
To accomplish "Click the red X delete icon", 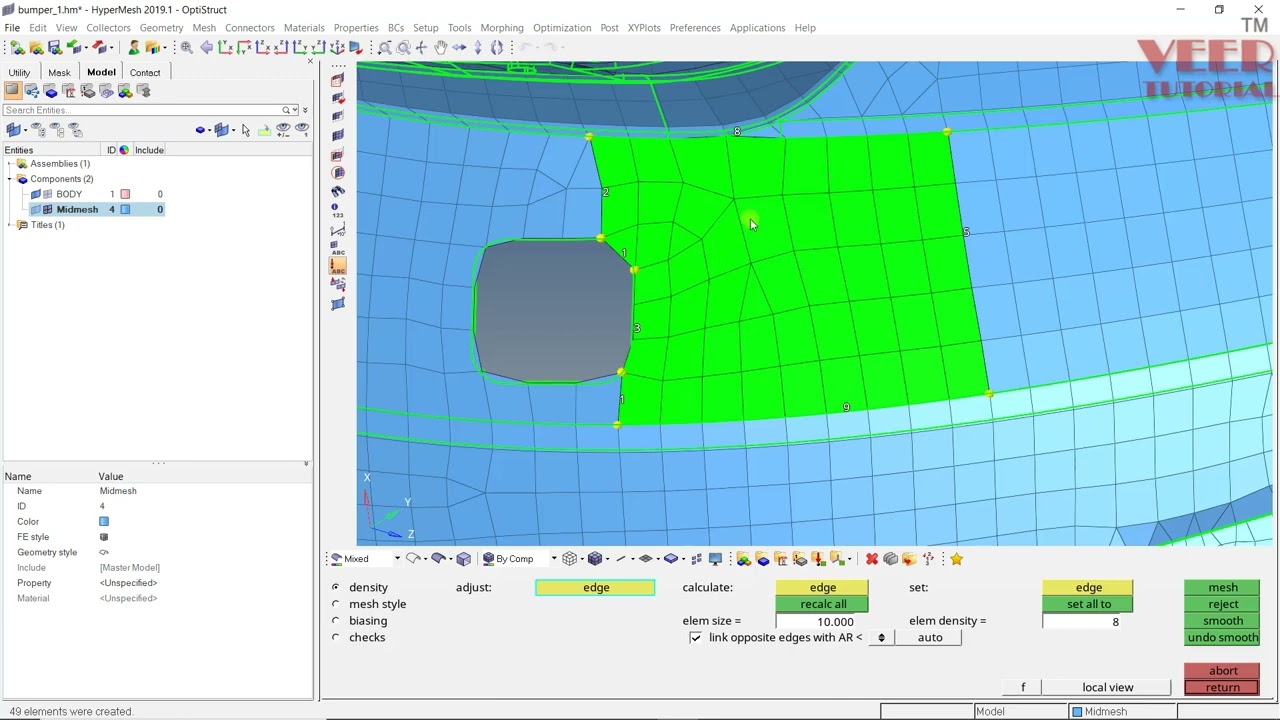I will pyautogui.click(x=872, y=559).
